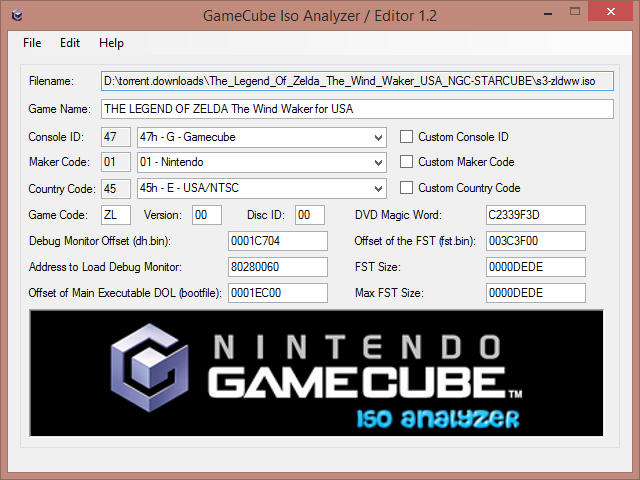640x480 pixels.
Task: Open the Help menu
Action: (111, 43)
